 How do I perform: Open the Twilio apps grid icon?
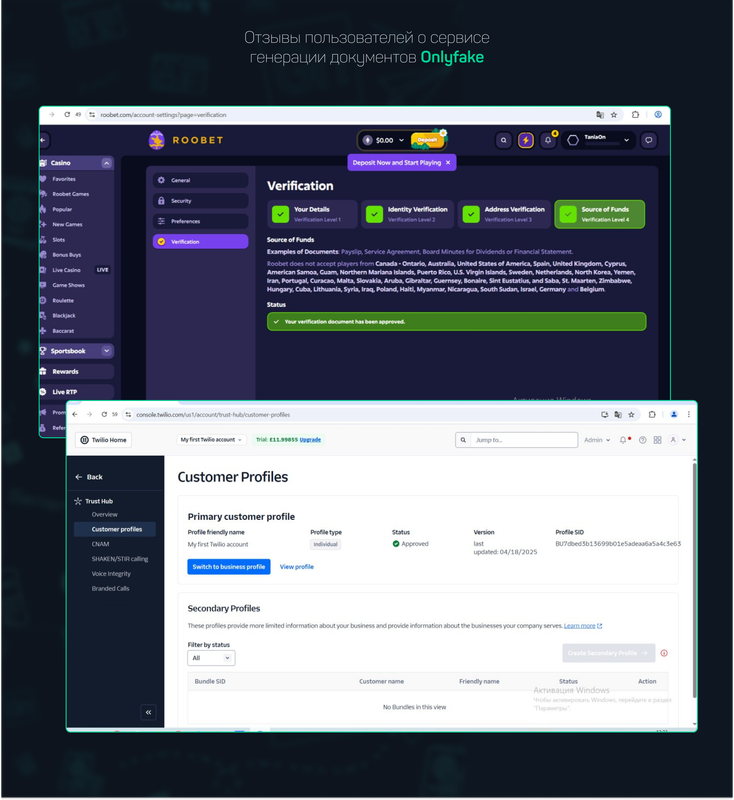[x=657, y=440]
